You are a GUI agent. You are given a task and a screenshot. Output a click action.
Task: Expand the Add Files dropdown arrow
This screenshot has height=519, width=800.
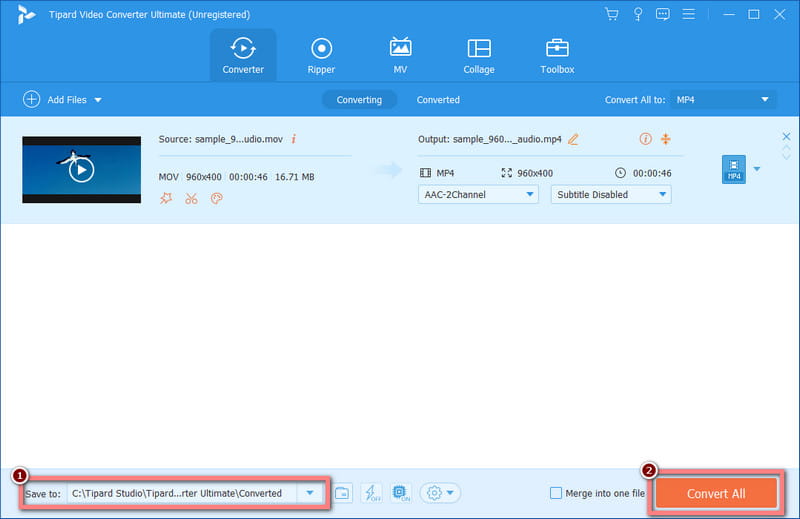98,100
